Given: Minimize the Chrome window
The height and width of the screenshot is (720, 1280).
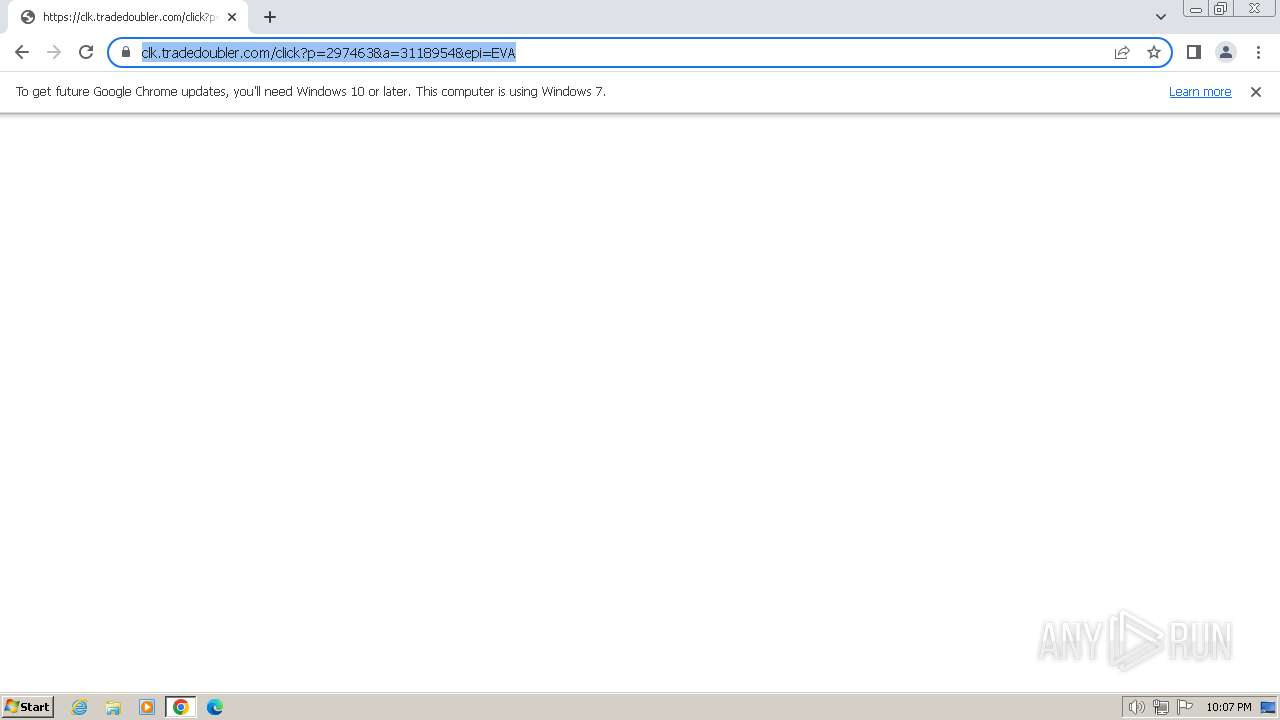Looking at the screenshot, I should 1196,9.
